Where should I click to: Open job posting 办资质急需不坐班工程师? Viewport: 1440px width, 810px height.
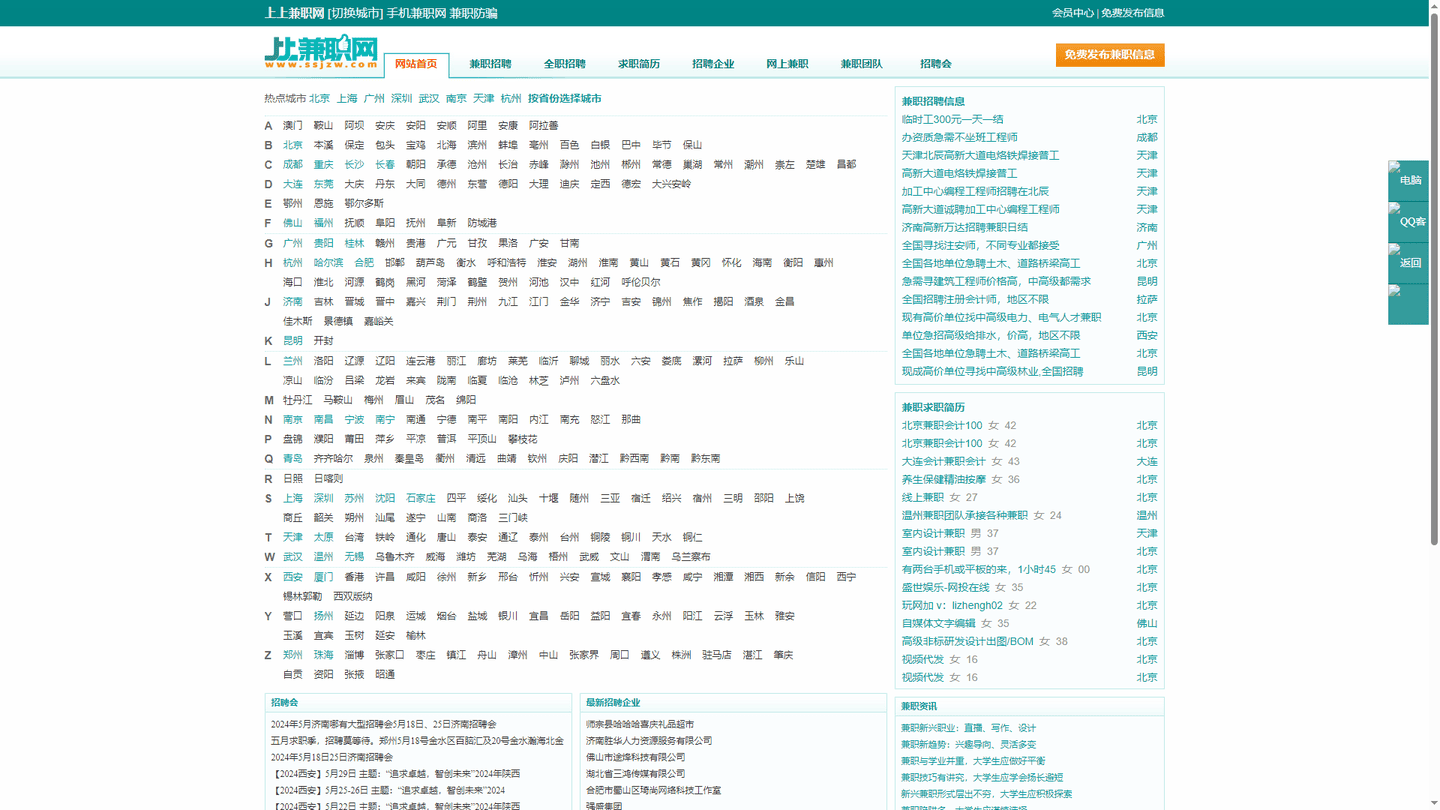click(959, 138)
